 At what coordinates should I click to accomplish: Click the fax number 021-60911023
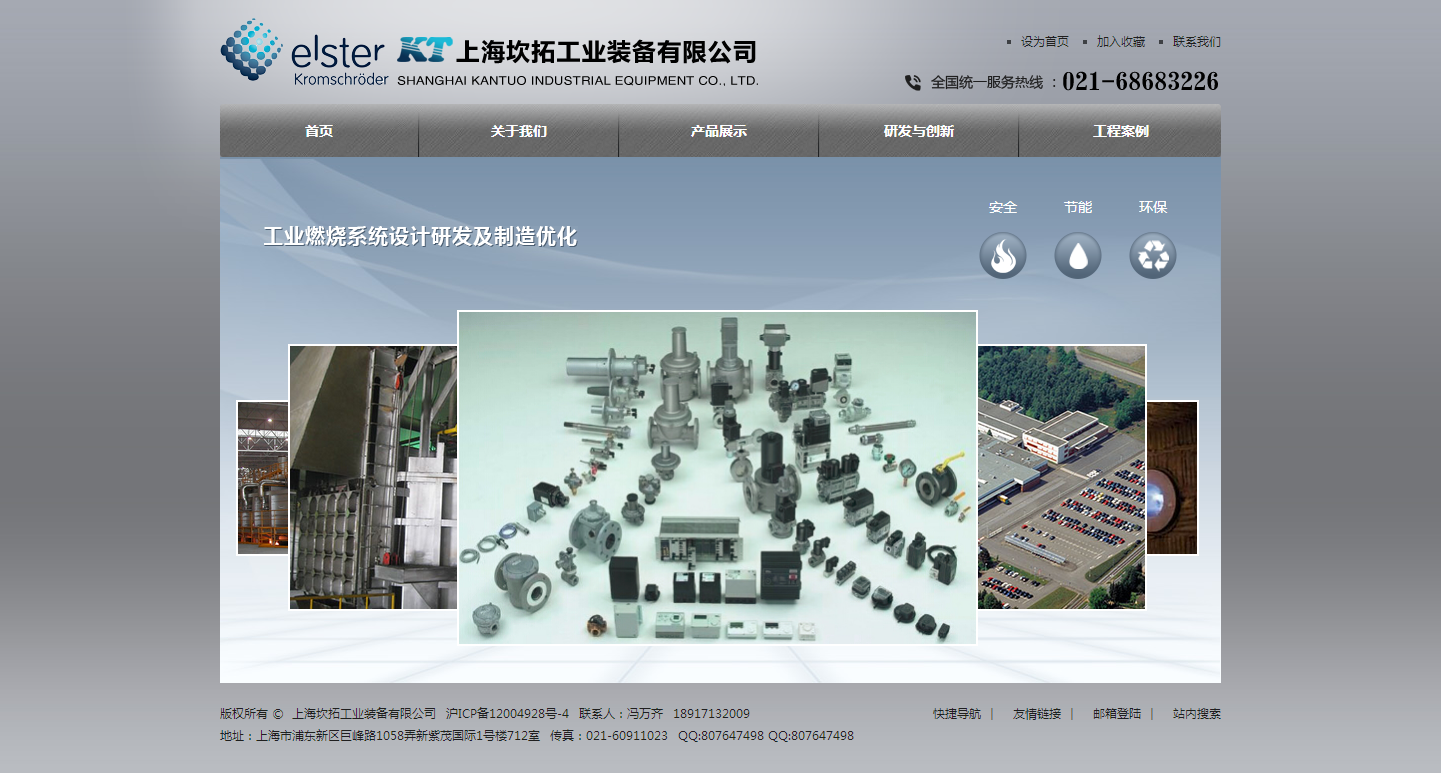627,736
